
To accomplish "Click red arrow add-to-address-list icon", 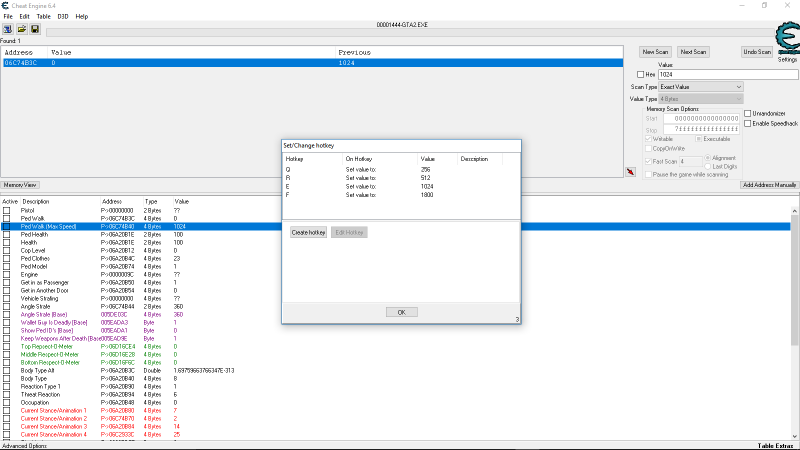I will (631, 172).
